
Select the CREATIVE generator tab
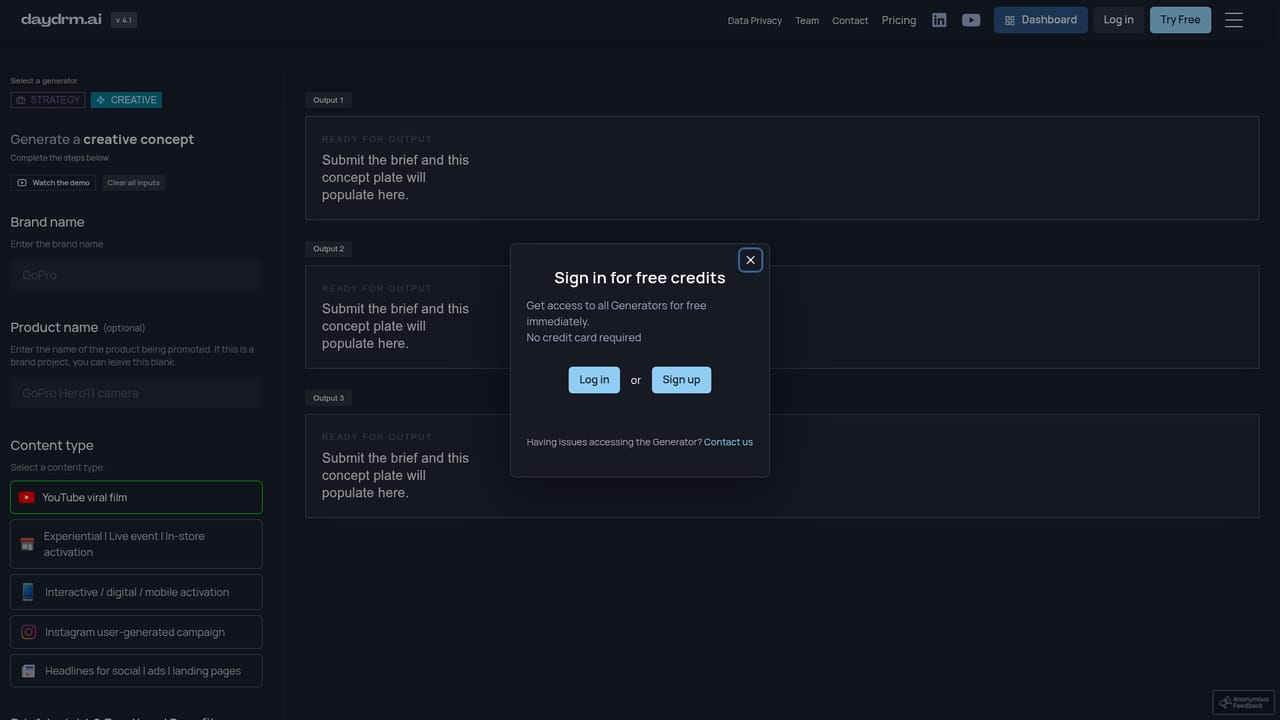126,100
